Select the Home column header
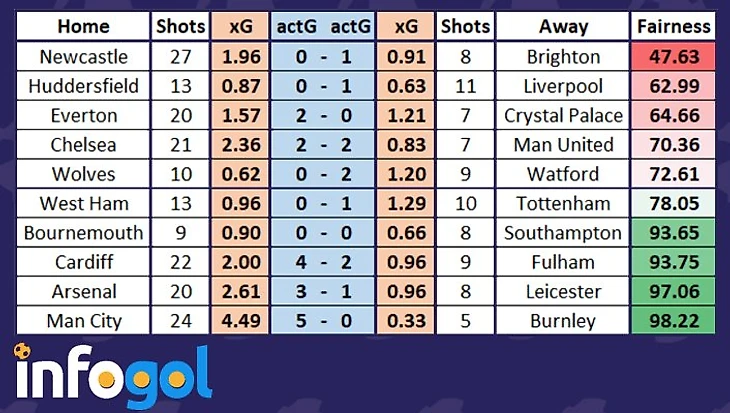 [82, 27]
